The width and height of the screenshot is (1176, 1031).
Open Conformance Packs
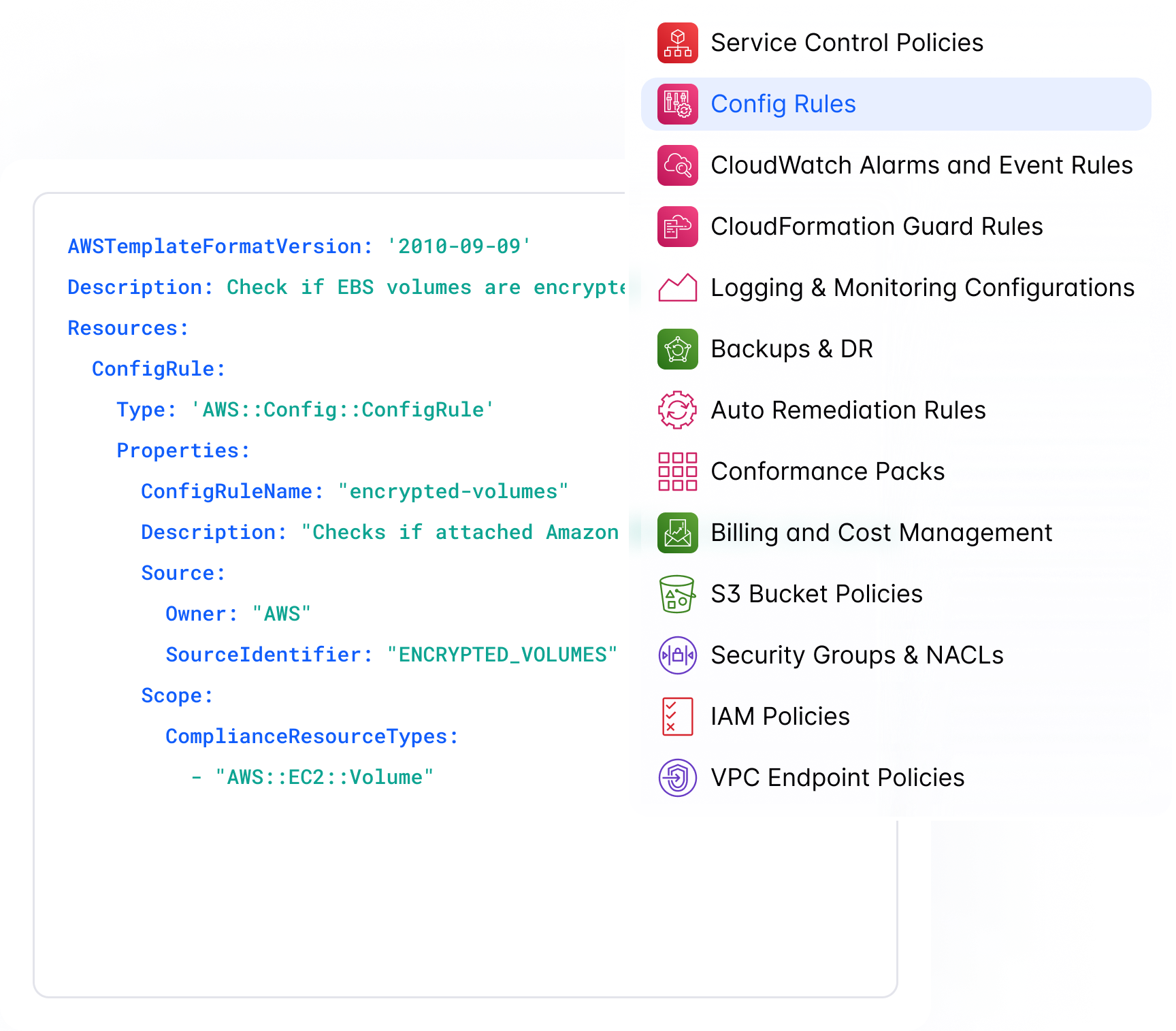click(896, 472)
